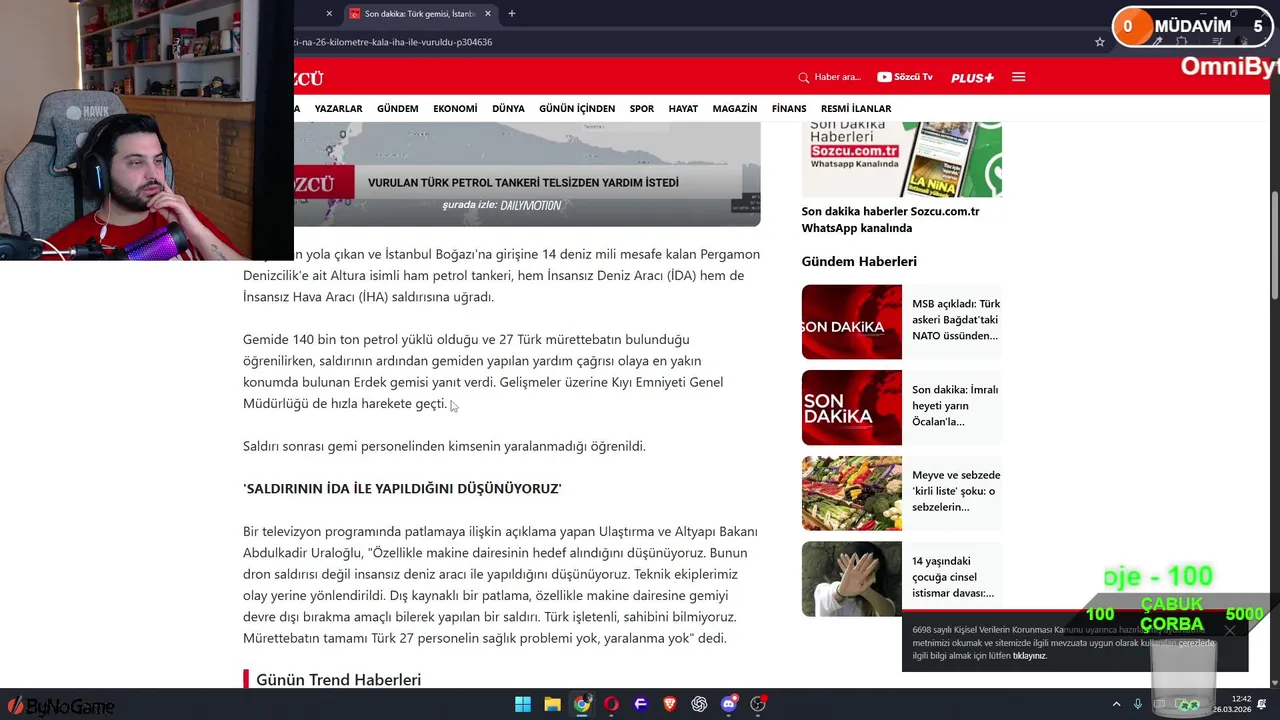Open Discord from the taskbar
Viewport: 1280px width, 720px height.
(729, 704)
